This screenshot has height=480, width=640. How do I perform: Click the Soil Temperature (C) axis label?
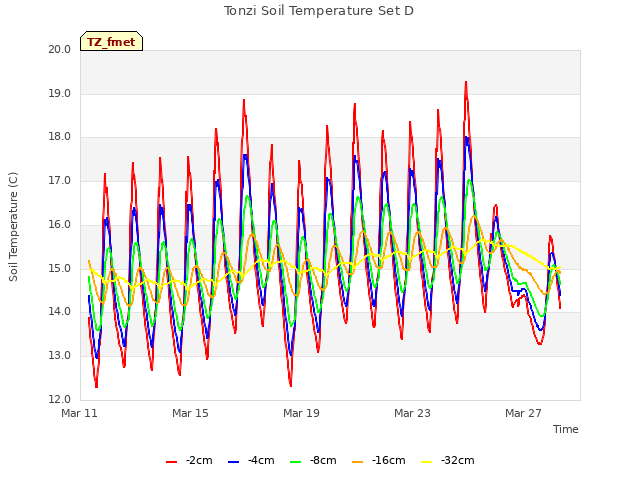(x=13, y=227)
